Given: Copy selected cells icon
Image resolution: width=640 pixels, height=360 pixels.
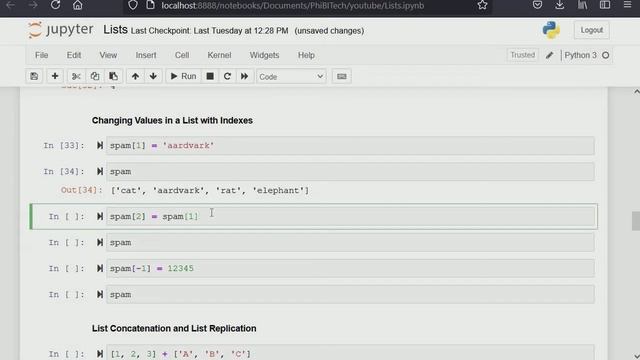Looking at the screenshot, I should click(x=95, y=76).
